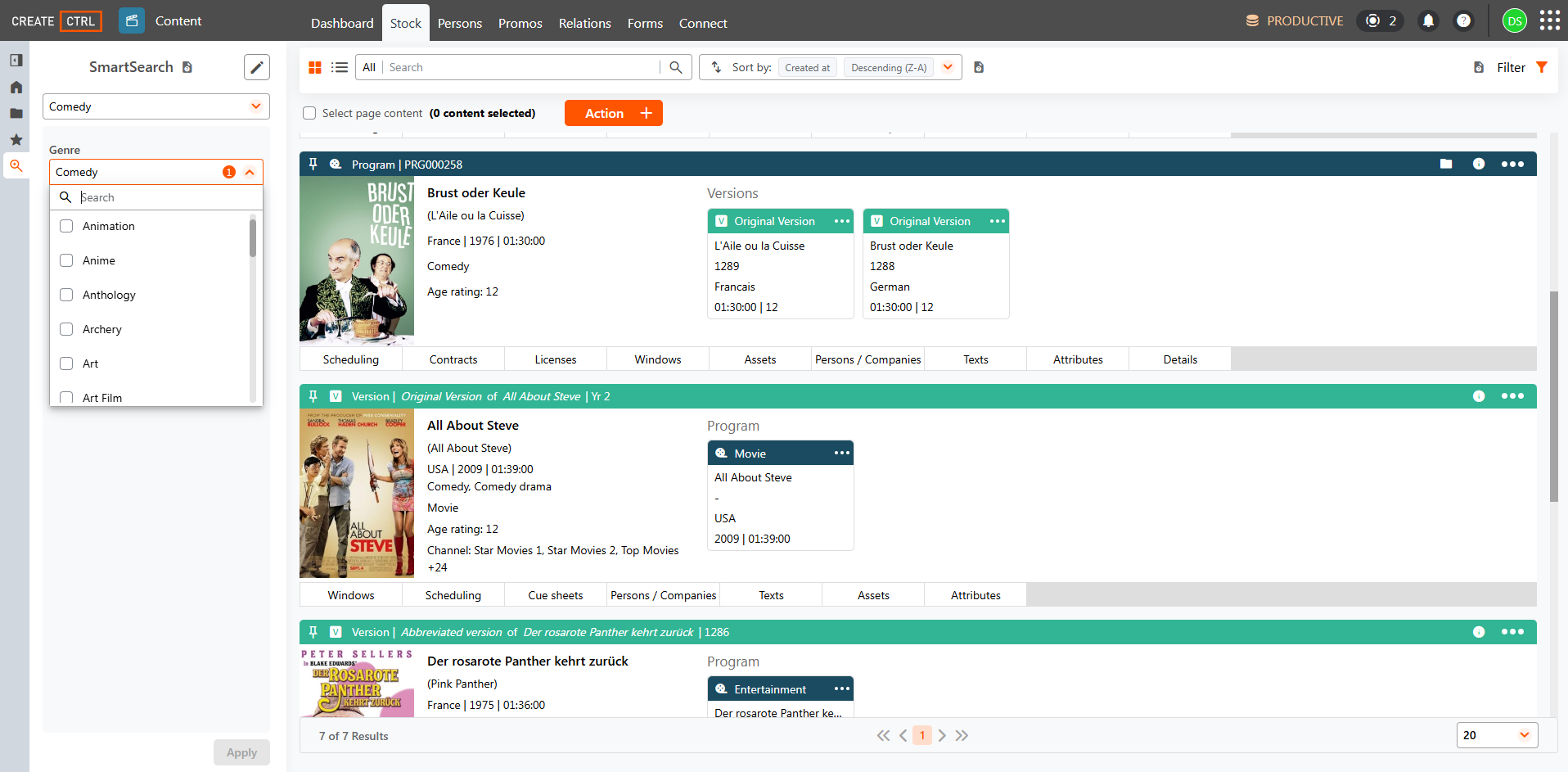Open options for L'Aile ou la Cuisse version
This screenshot has height=772, width=1568.
tap(842, 221)
